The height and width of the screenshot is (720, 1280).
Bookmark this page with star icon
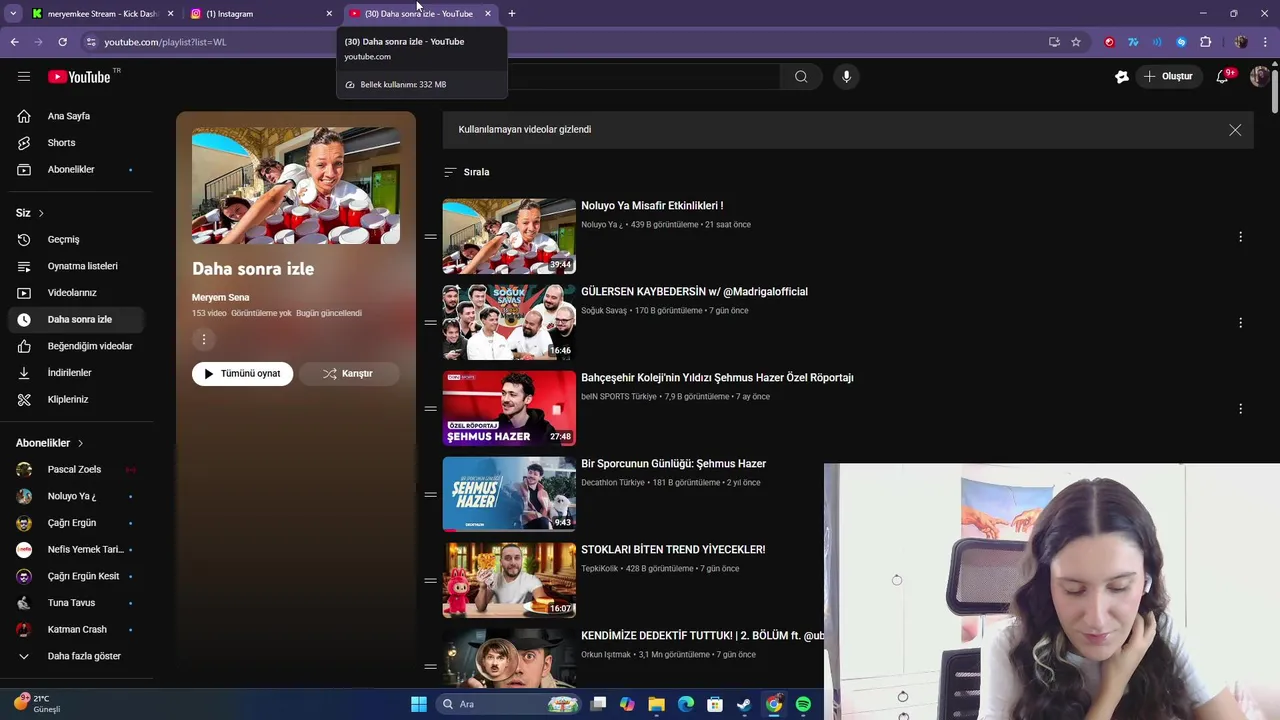point(1076,42)
